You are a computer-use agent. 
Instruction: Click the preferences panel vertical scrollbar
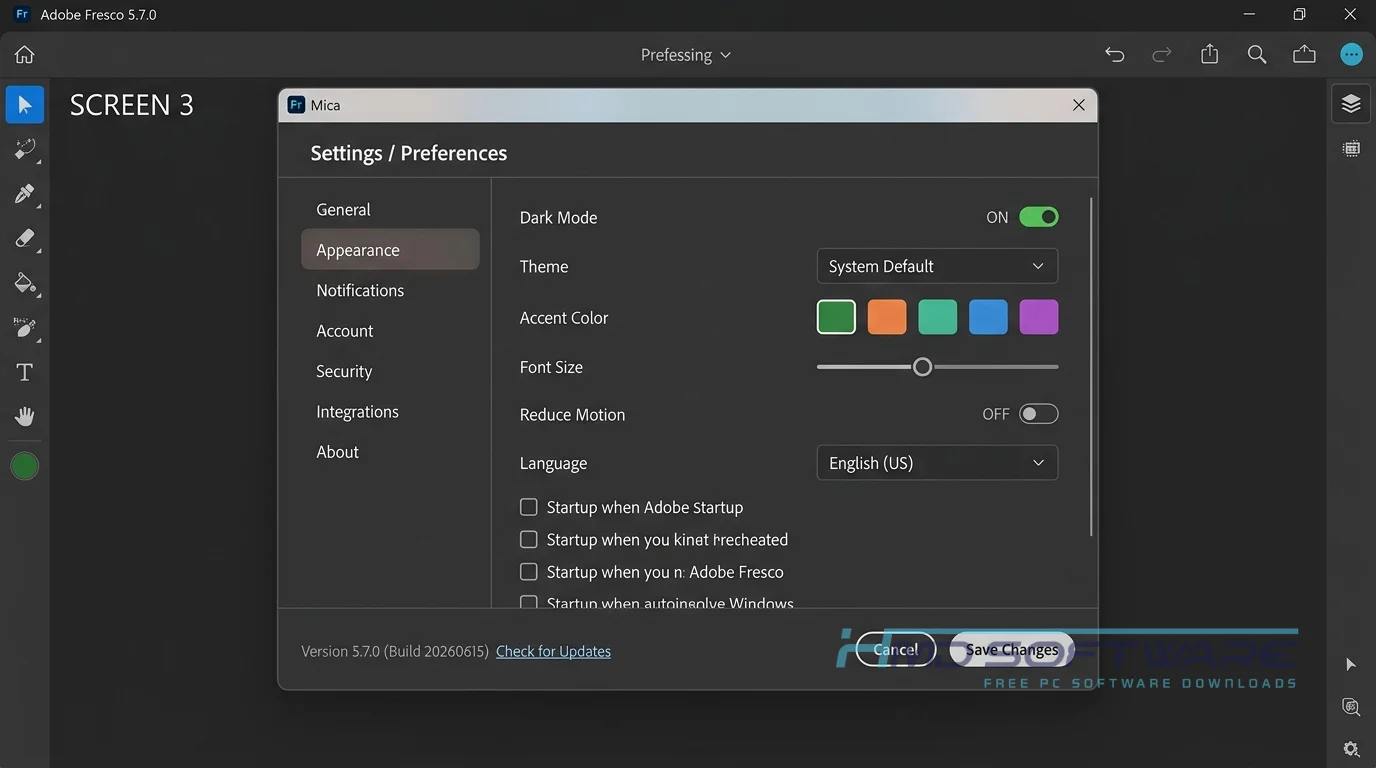coord(1091,366)
